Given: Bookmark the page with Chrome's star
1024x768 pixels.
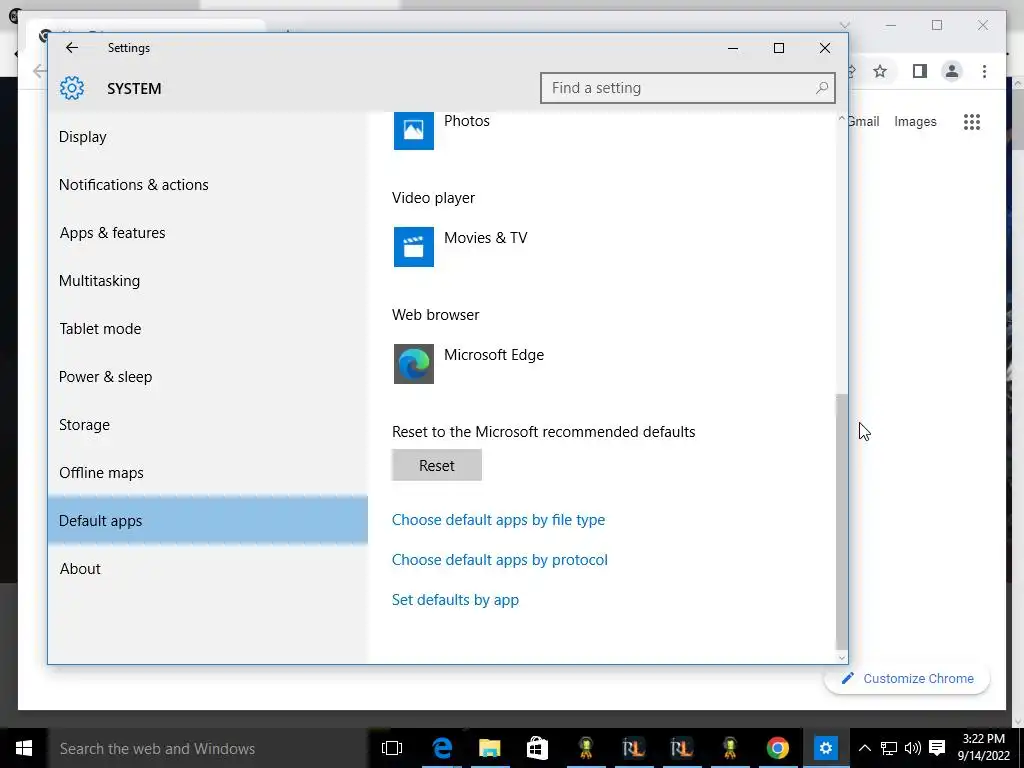Looking at the screenshot, I should coord(880,71).
